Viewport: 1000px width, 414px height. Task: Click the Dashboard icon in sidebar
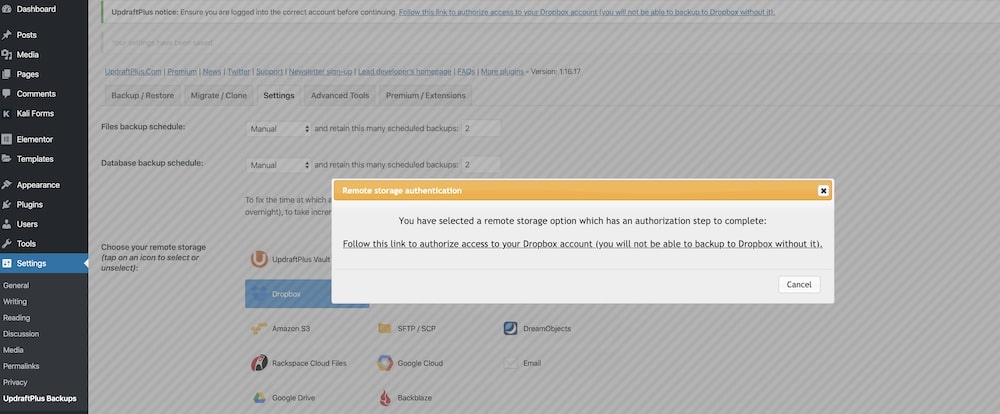tap(6, 9)
